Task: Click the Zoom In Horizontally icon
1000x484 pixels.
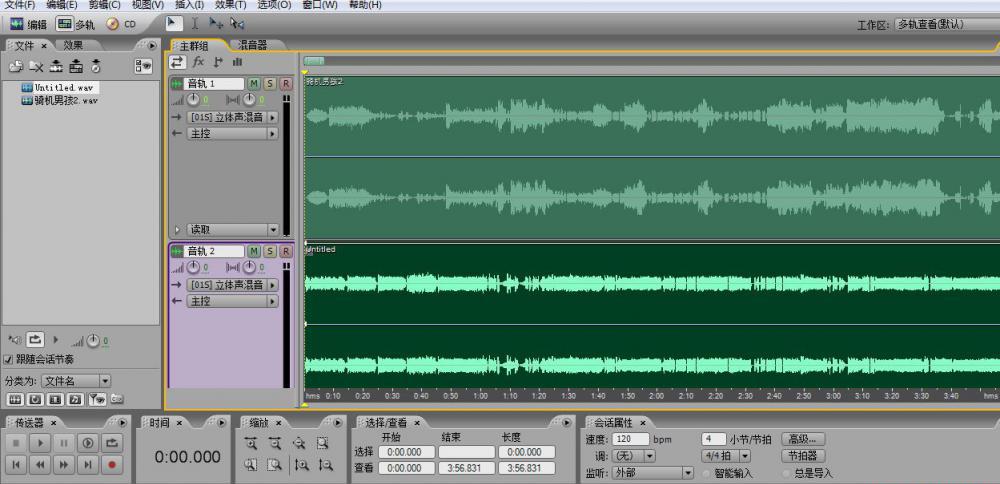Action: click(x=251, y=443)
